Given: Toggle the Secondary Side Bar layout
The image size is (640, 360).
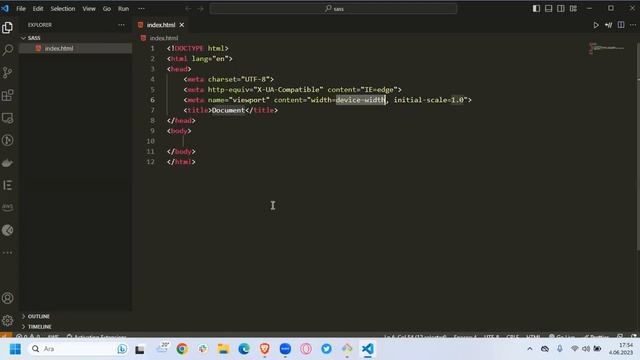Looking at the screenshot, I should [561, 8].
